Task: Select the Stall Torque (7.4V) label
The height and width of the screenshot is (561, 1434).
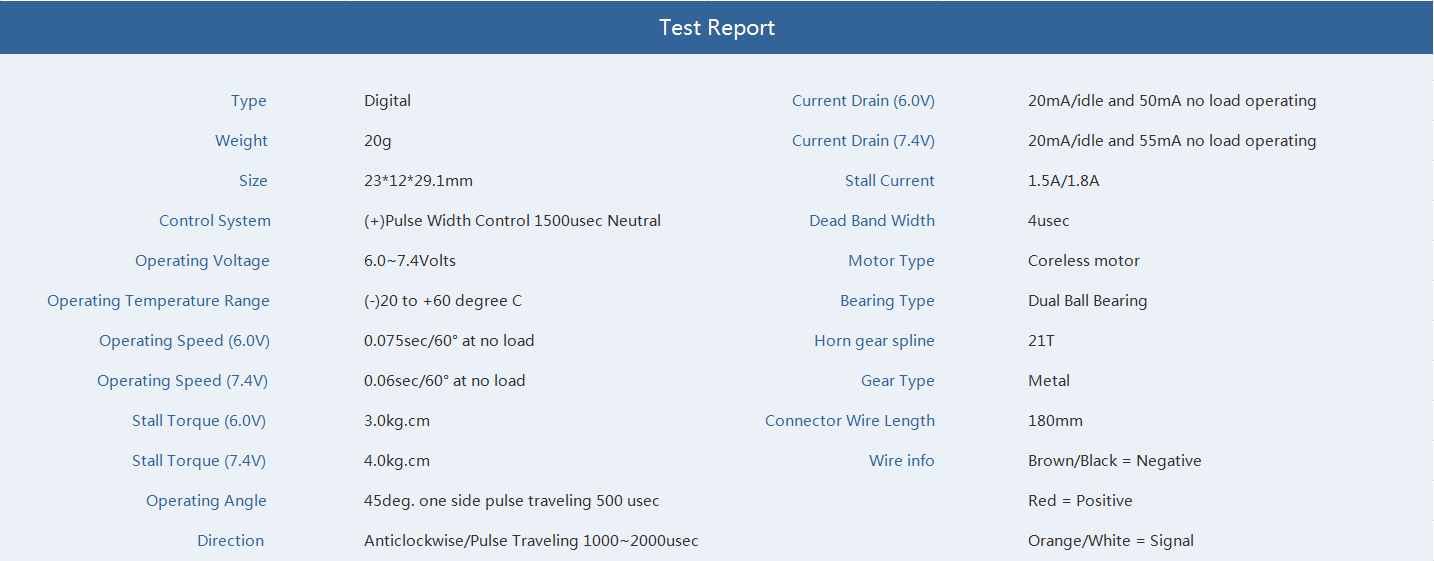Action: [x=199, y=461]
